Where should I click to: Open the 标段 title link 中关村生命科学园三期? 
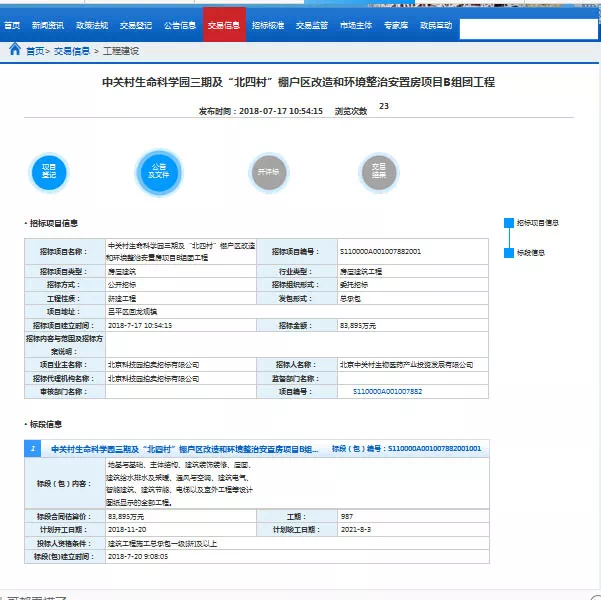click(x=184, y=449)
